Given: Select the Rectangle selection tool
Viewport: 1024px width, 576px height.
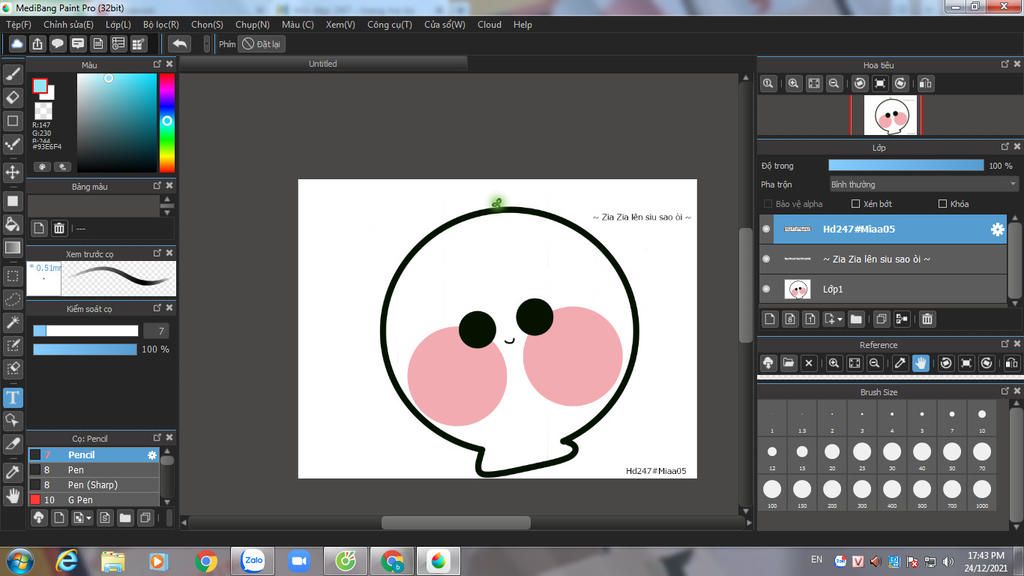Looking at the screenshot, I should coord(12,276).
